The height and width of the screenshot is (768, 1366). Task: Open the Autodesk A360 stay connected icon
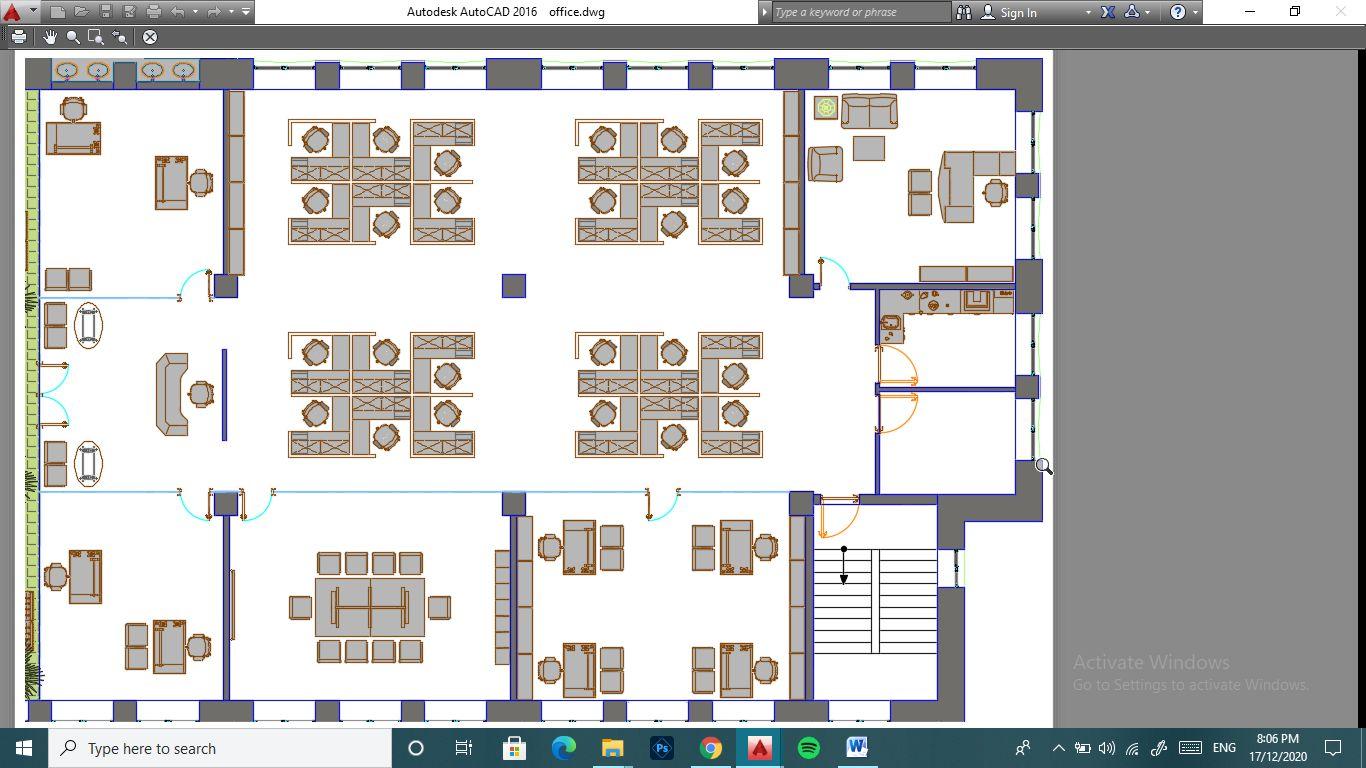point(1132,12)
